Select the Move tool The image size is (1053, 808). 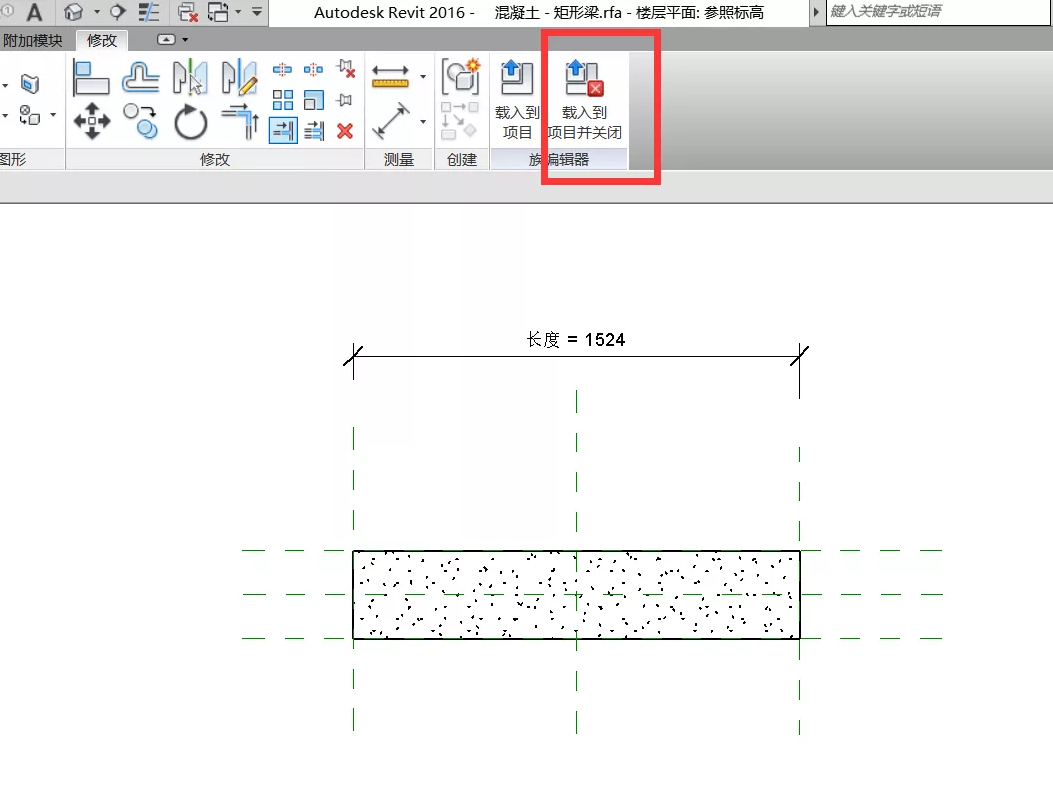point(92,122)
